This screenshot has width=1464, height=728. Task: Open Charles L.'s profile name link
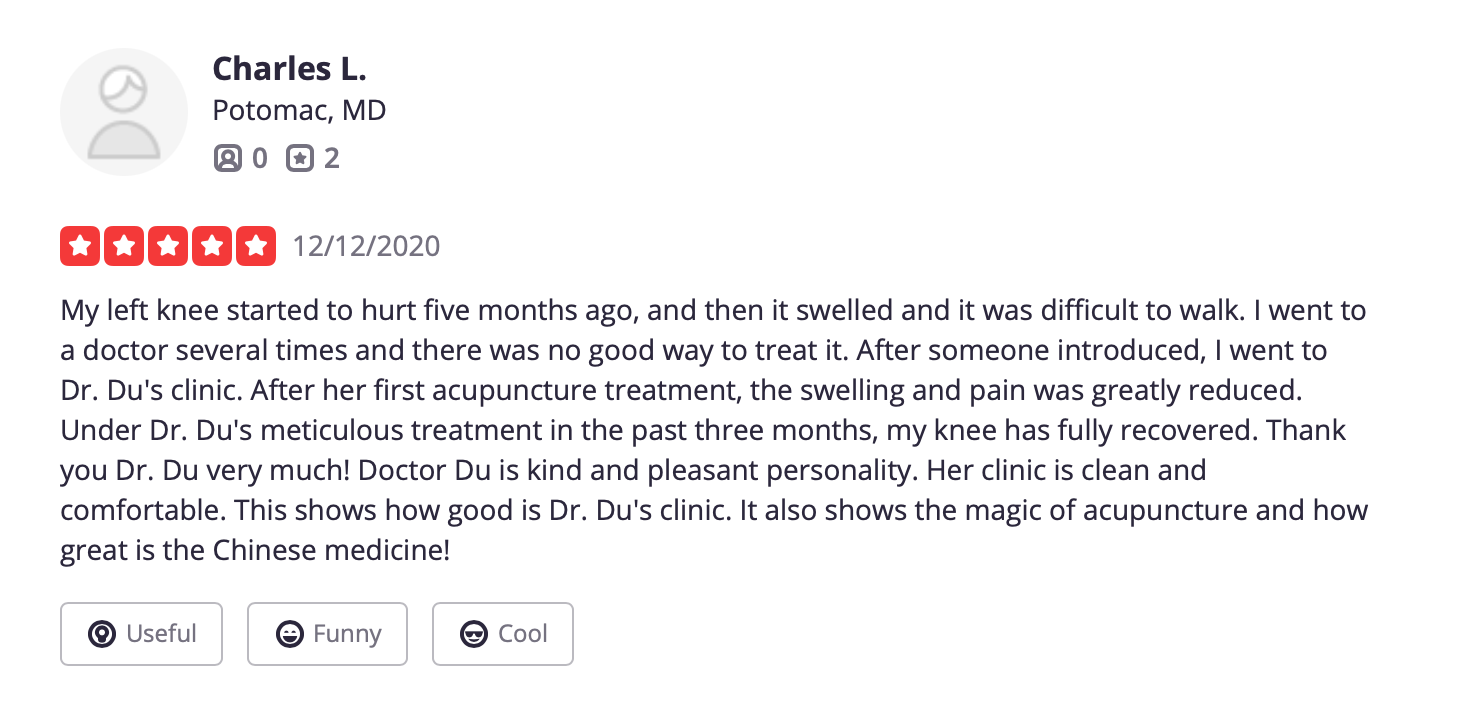(289, 68)
